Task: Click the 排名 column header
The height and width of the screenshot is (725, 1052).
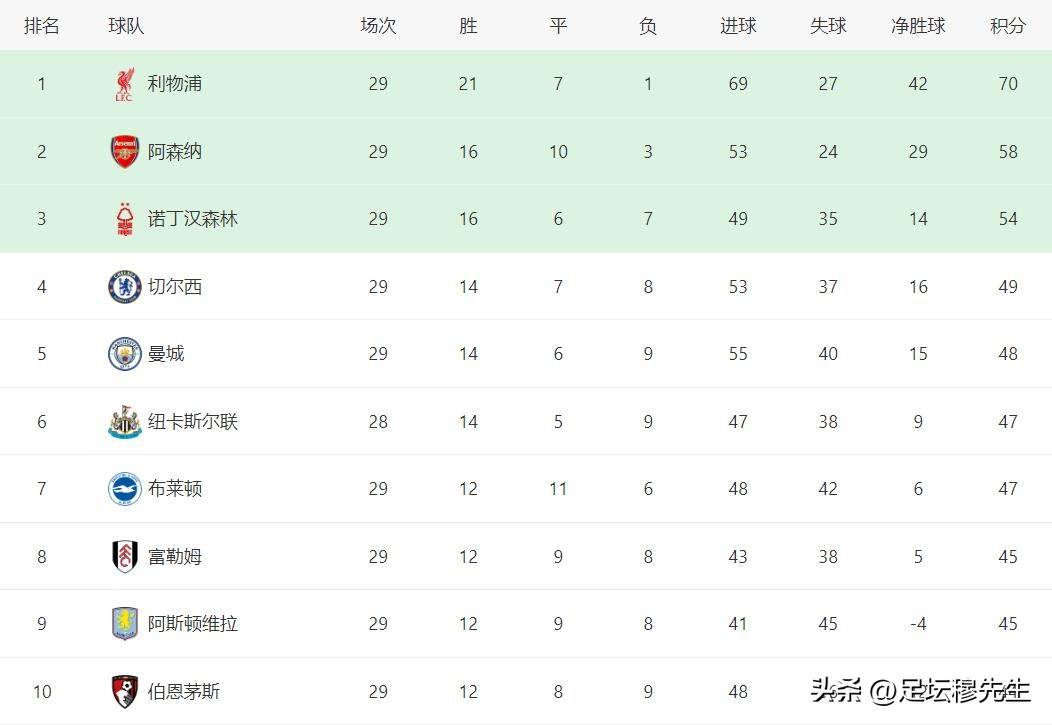Action: (42, 26)
